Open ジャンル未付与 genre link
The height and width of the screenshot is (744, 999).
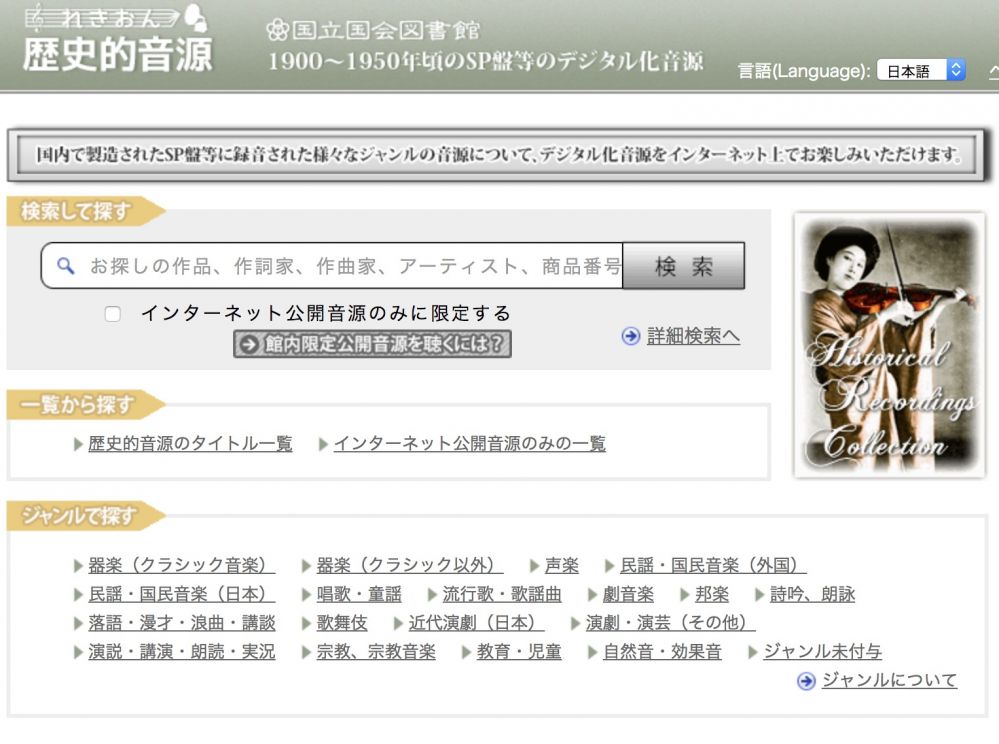pos(823,652)
